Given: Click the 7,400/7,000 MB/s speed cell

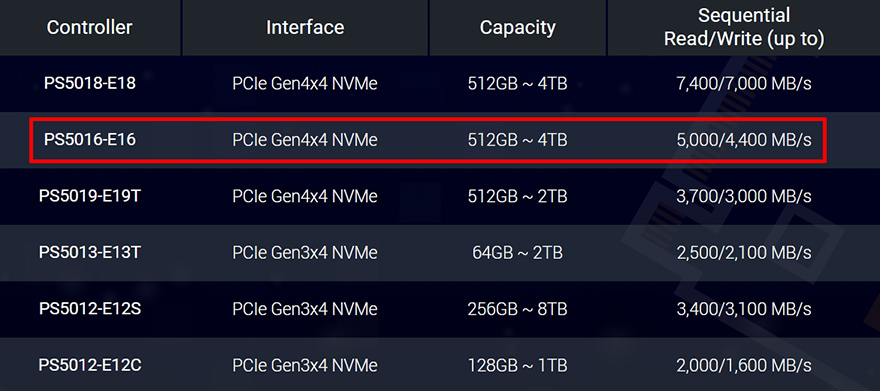Looking at the screenshot, I should tap(744, 84).
